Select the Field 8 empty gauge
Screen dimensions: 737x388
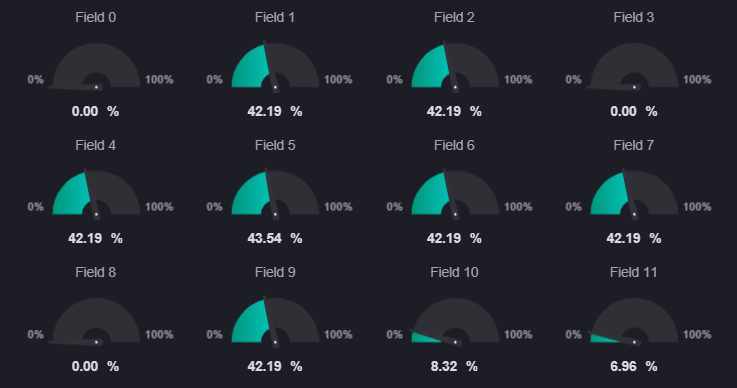[96, 320]
